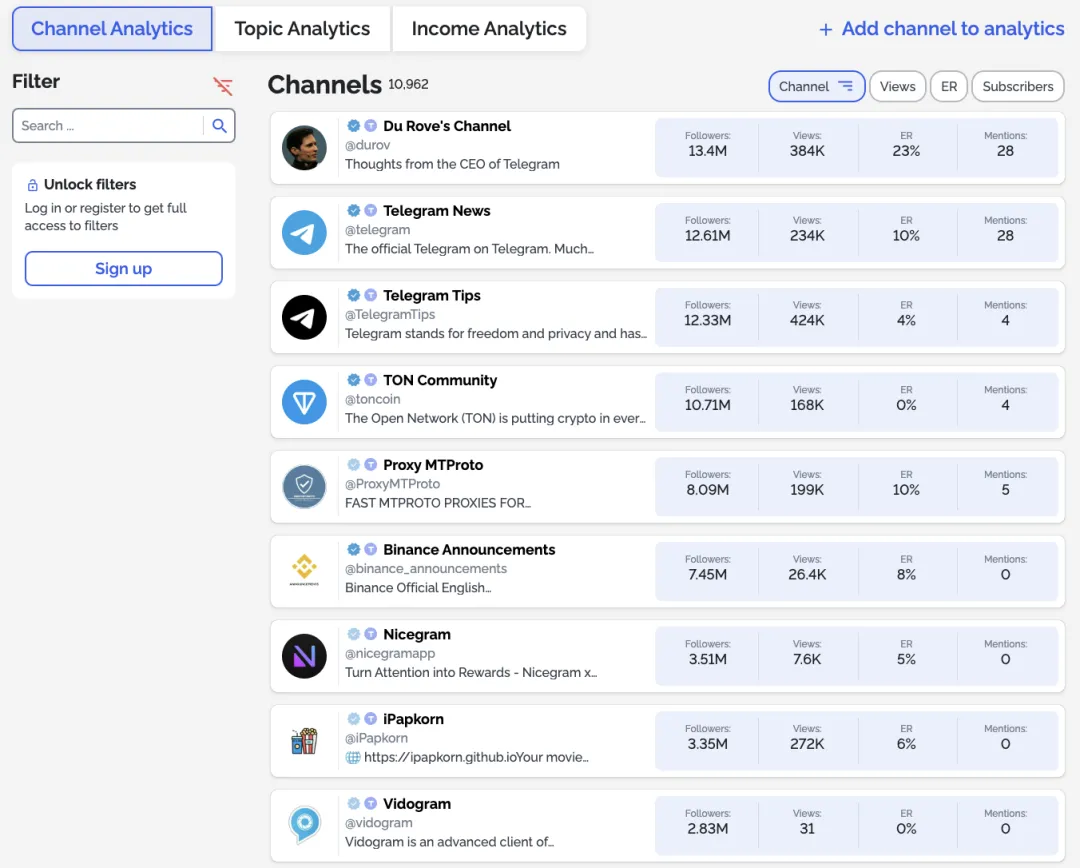This screenshot has width=1080, height=868.
Task: Click verified checkmark badge for Du Rove's Channel
Action: tap(353, 125)
